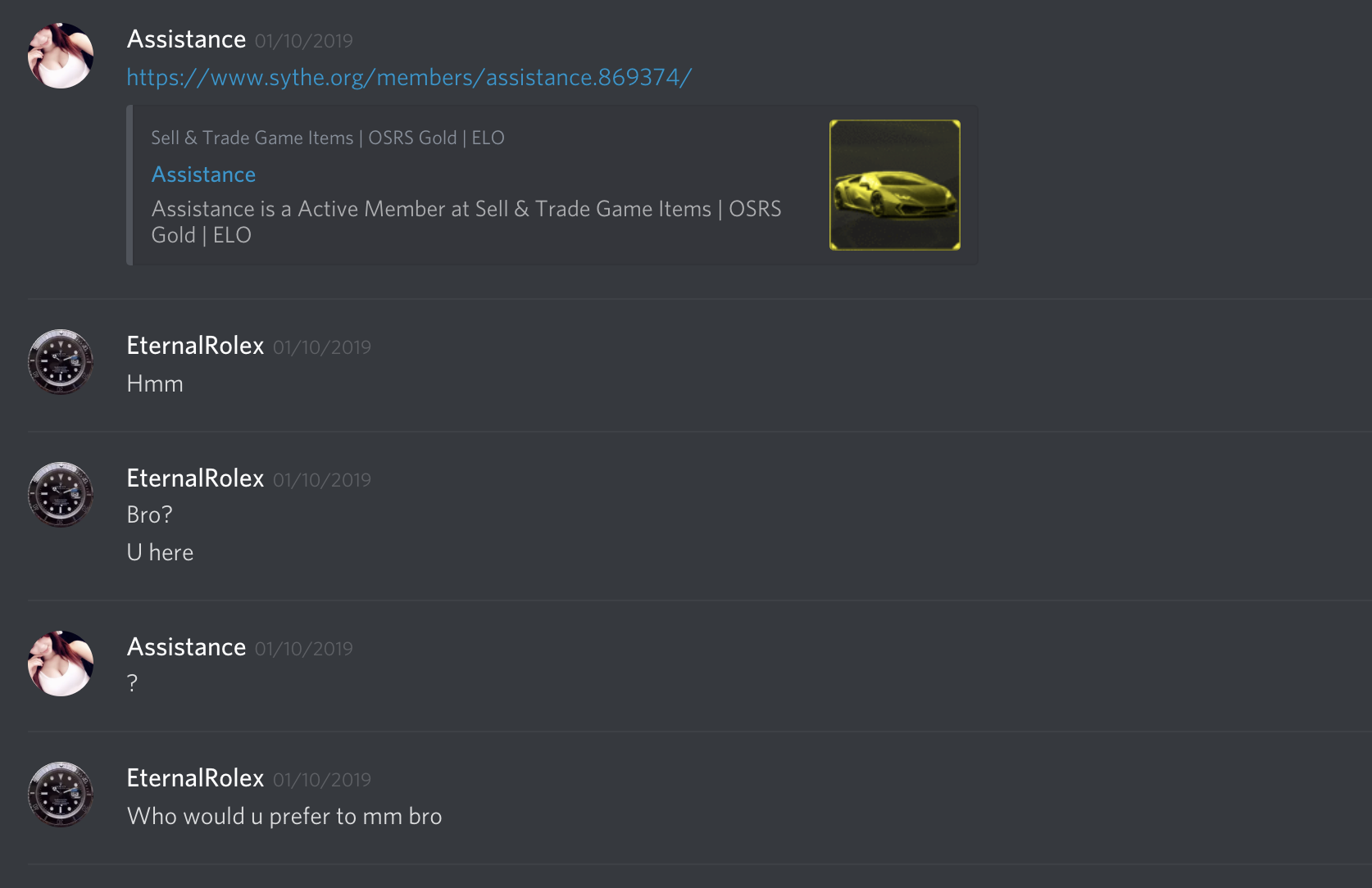This screenshot has width=1372, height=888.
Task: Open the yellow car embed thumbnail
Action: point(895,185)
